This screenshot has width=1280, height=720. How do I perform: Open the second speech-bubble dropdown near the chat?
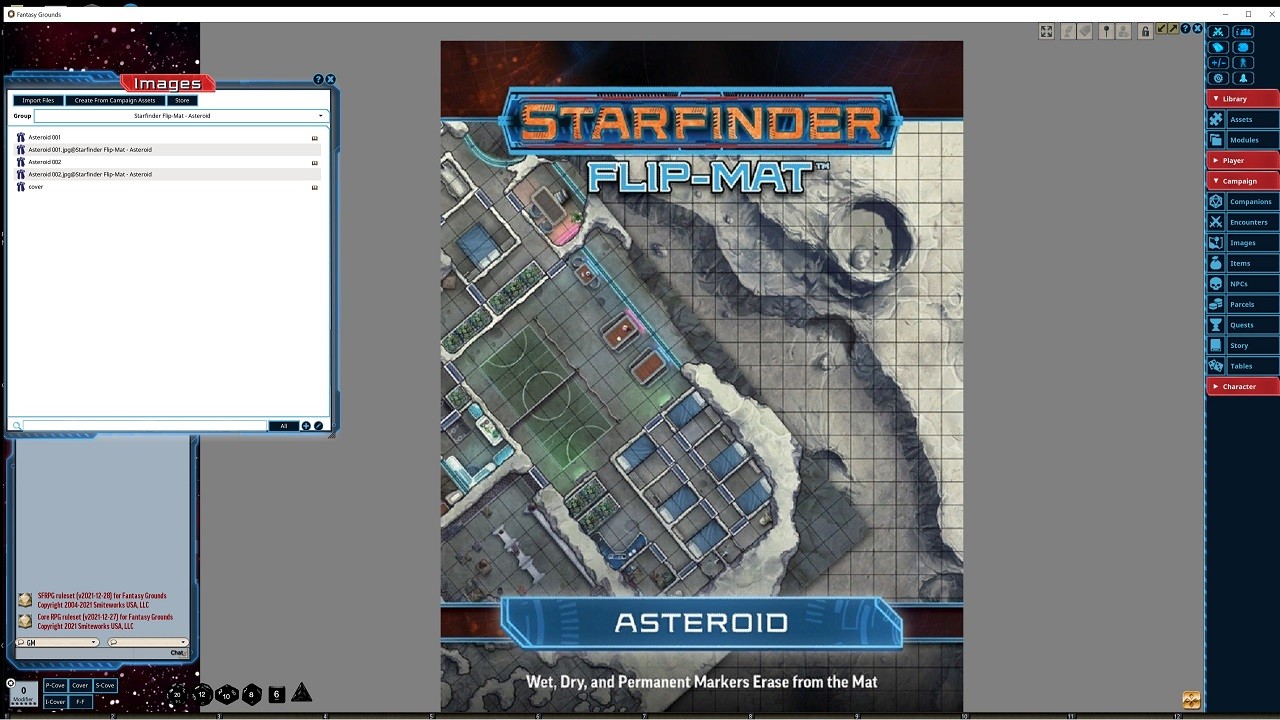(x=147, y=641)
